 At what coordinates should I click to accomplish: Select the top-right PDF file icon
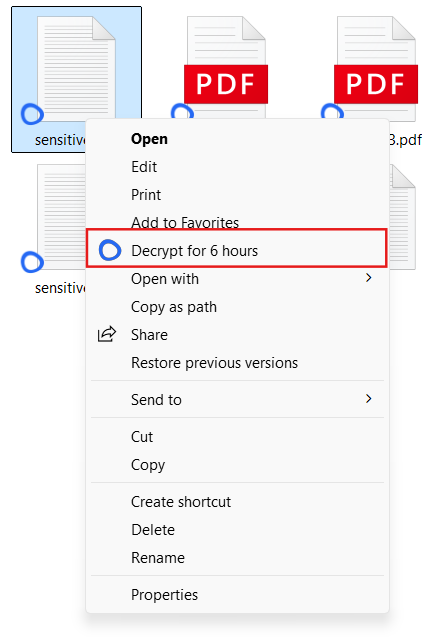(x=376, y=68)
